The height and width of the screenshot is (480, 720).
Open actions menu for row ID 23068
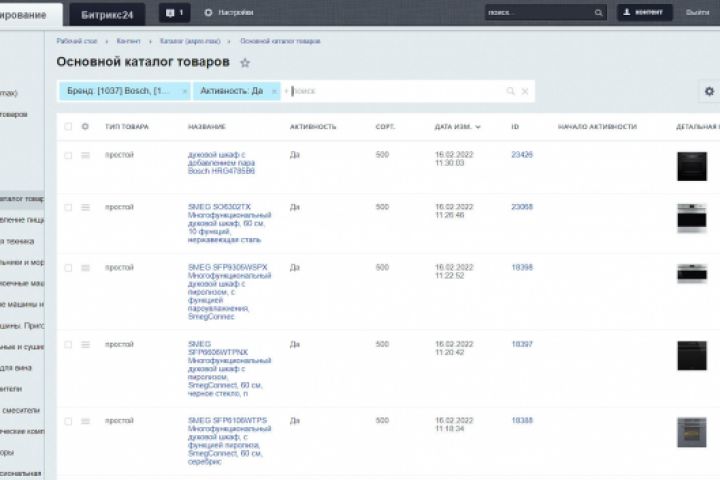[x=85, y=208]
